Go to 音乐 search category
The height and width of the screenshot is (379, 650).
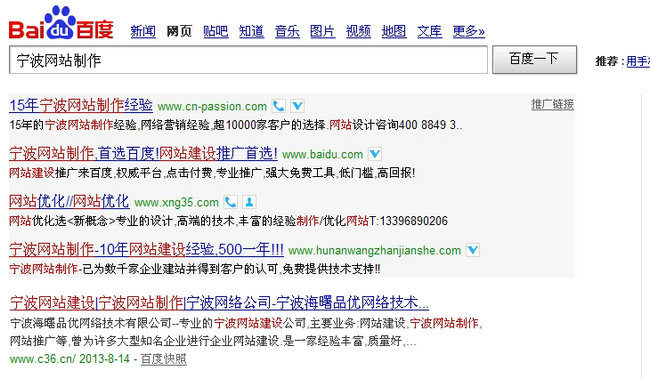287,32
